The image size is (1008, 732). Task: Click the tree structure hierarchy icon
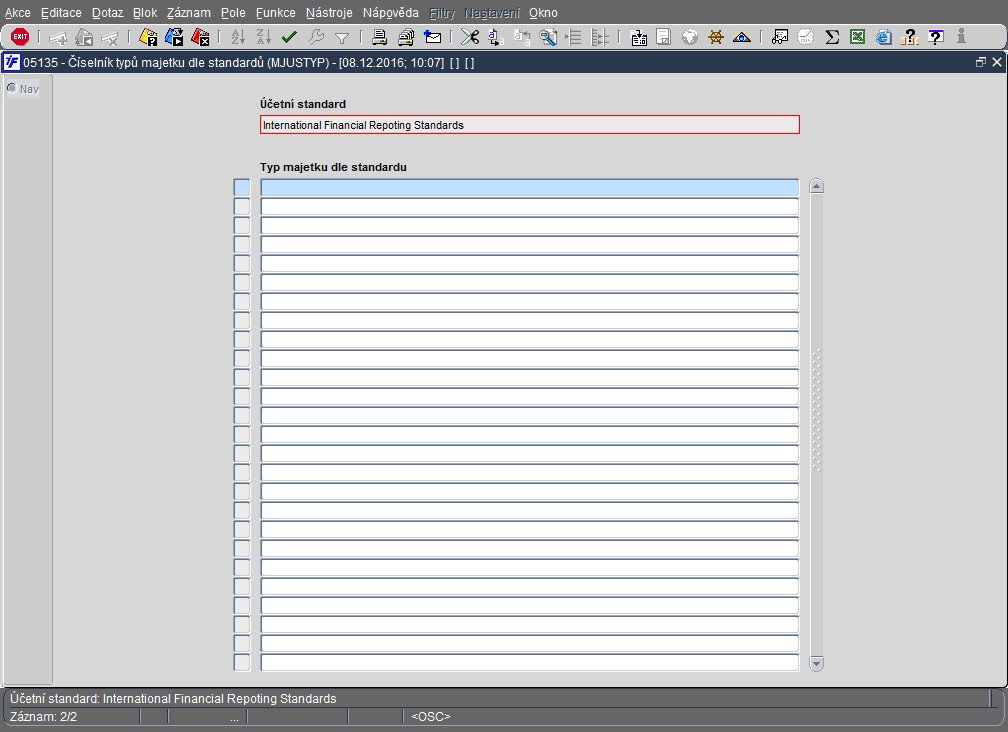click(599, 37)
